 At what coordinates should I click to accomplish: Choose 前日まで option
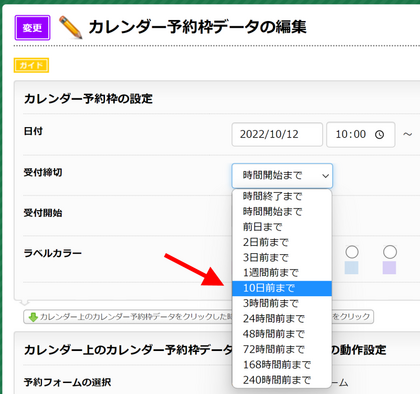click(x=282, y=227)
